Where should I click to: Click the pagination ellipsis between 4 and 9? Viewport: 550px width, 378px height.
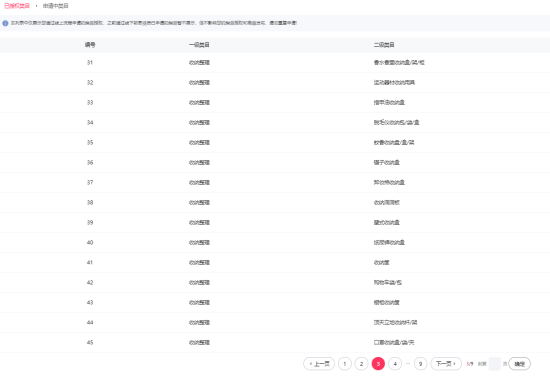408,364
